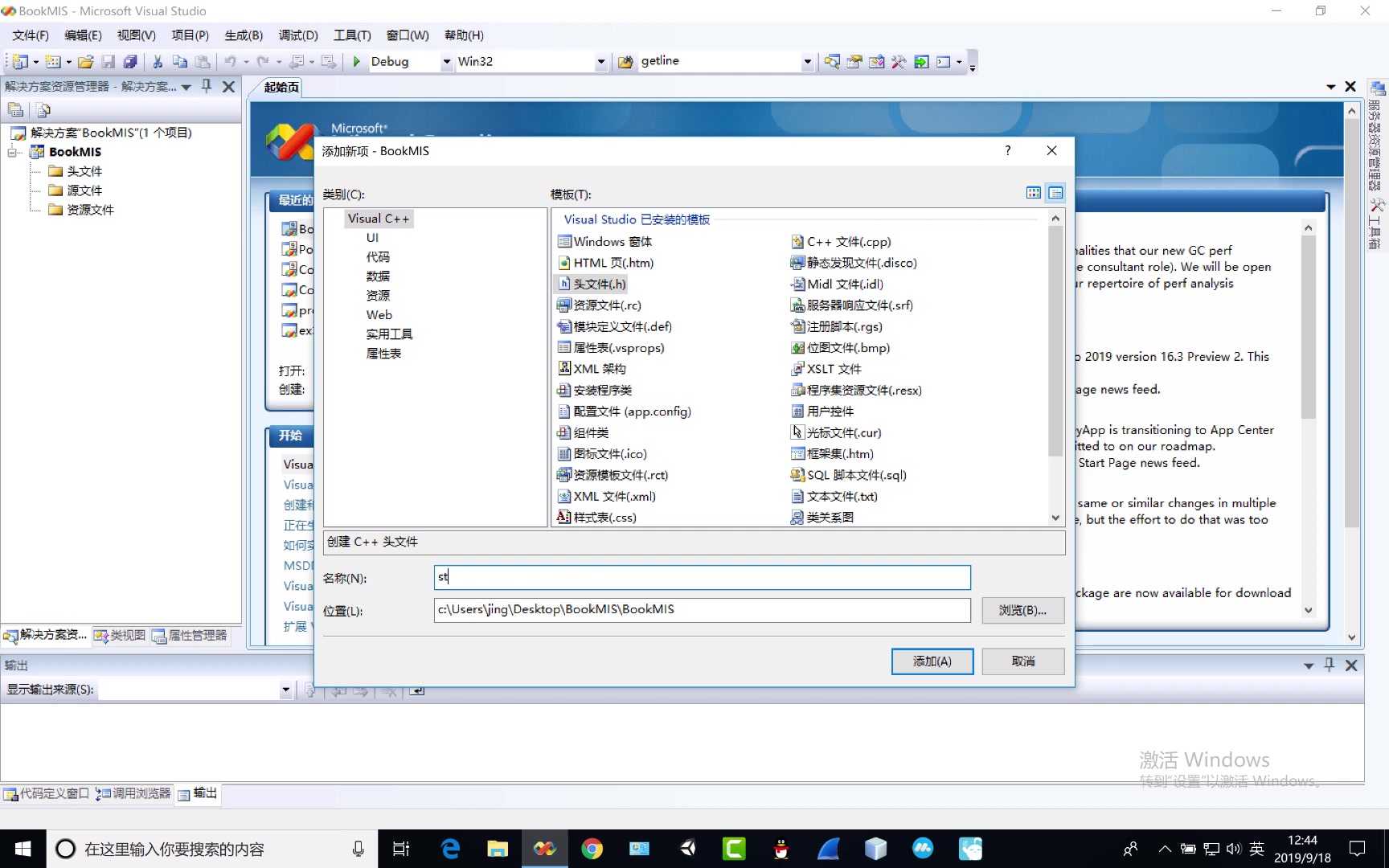Select the 资源文件(.rc) template
Image resolution: width=1389 pixels, height=868 pixels.
pyautogui.click(x=600, y=305)
